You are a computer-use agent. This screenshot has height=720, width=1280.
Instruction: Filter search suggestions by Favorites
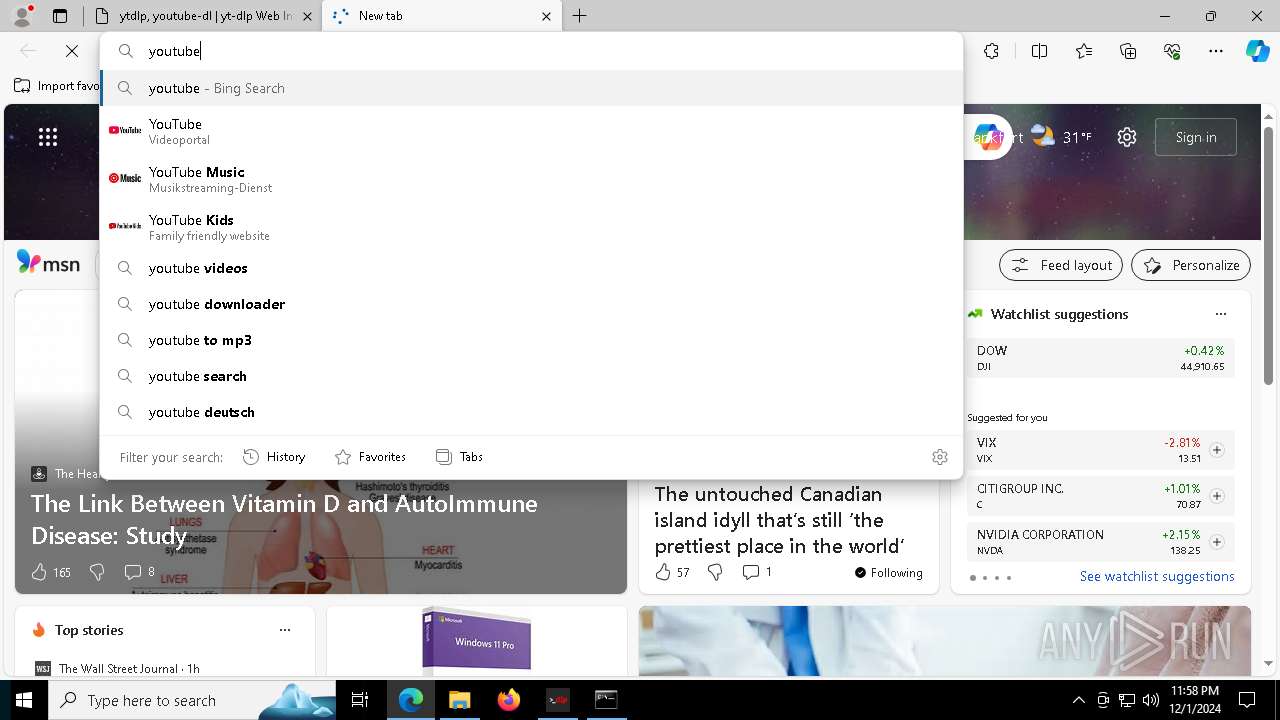point(370,457)
